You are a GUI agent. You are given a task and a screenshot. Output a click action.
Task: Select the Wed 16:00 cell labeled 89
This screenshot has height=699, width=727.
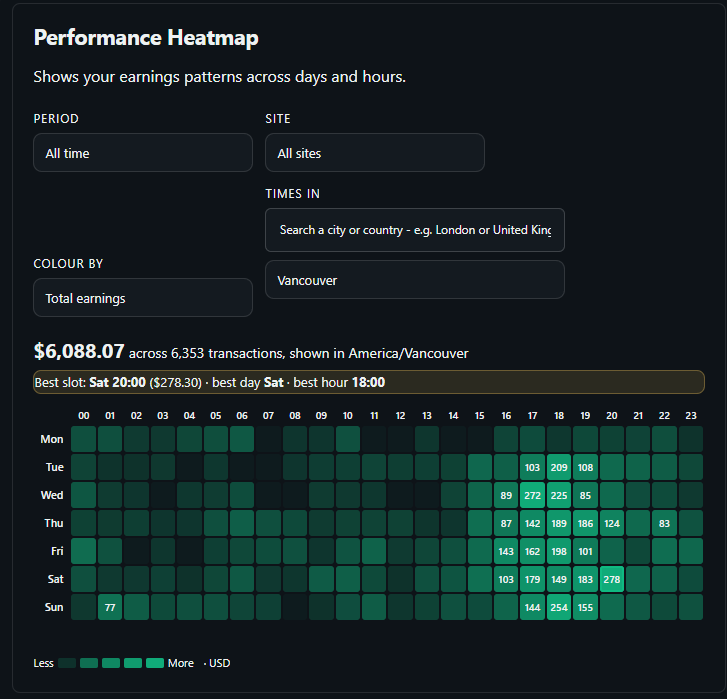pyautogui.click(x=506, y=495)
